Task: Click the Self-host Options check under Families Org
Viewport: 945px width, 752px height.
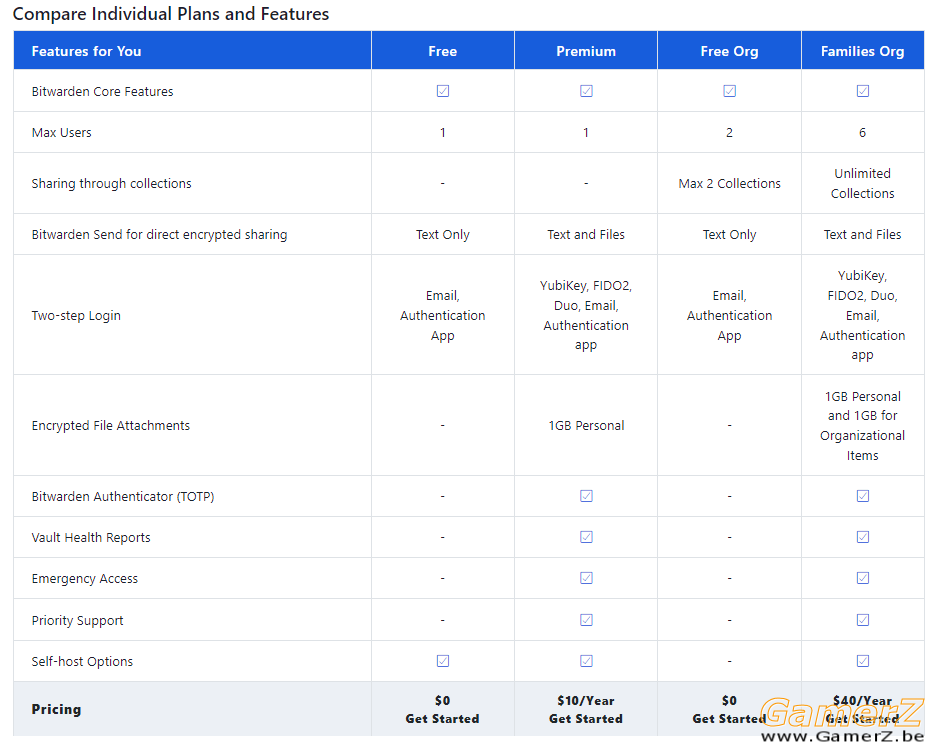Action: [x=862, y=661]
